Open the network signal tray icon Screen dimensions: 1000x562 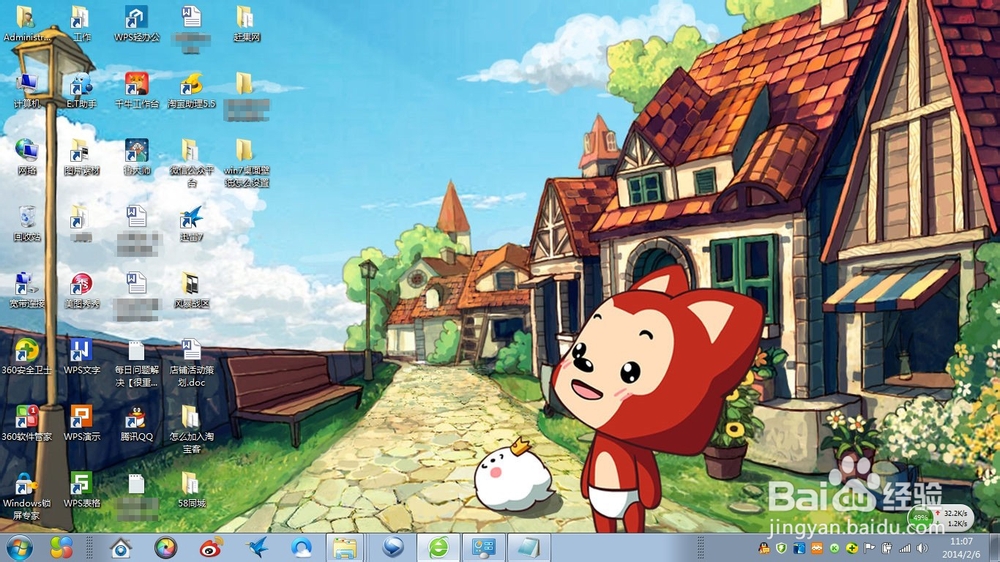[x=905, y=549]
